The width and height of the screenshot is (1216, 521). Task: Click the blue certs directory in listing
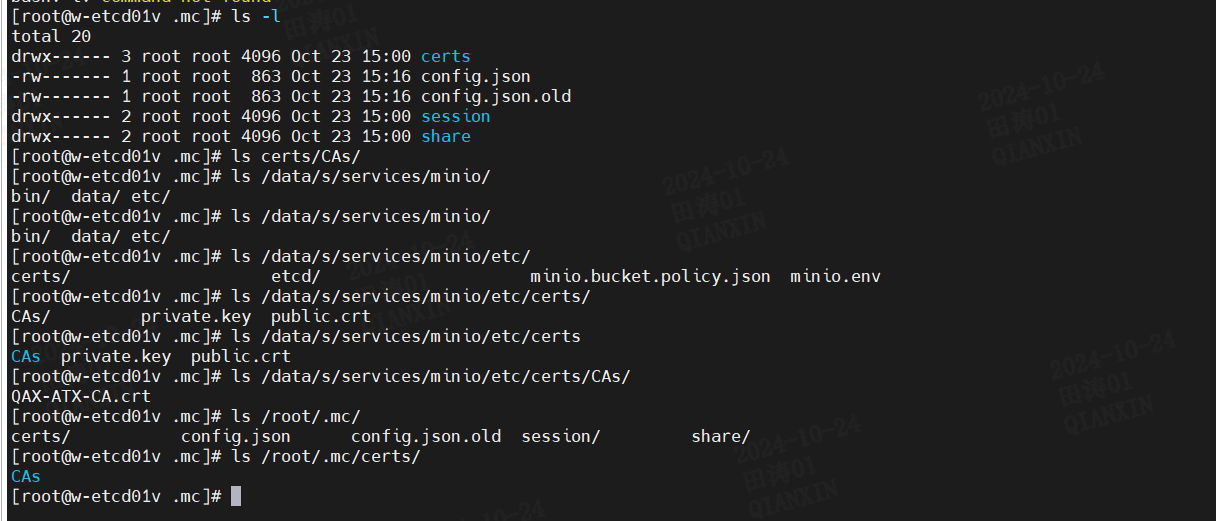(x=446, y=56)
